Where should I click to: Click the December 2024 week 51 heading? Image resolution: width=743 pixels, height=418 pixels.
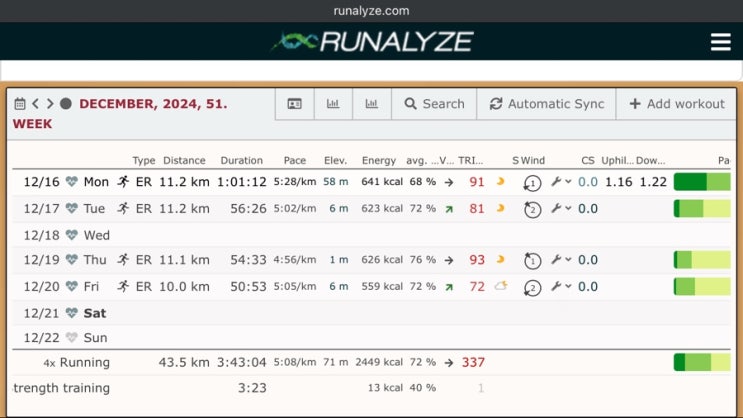point(120,114)
